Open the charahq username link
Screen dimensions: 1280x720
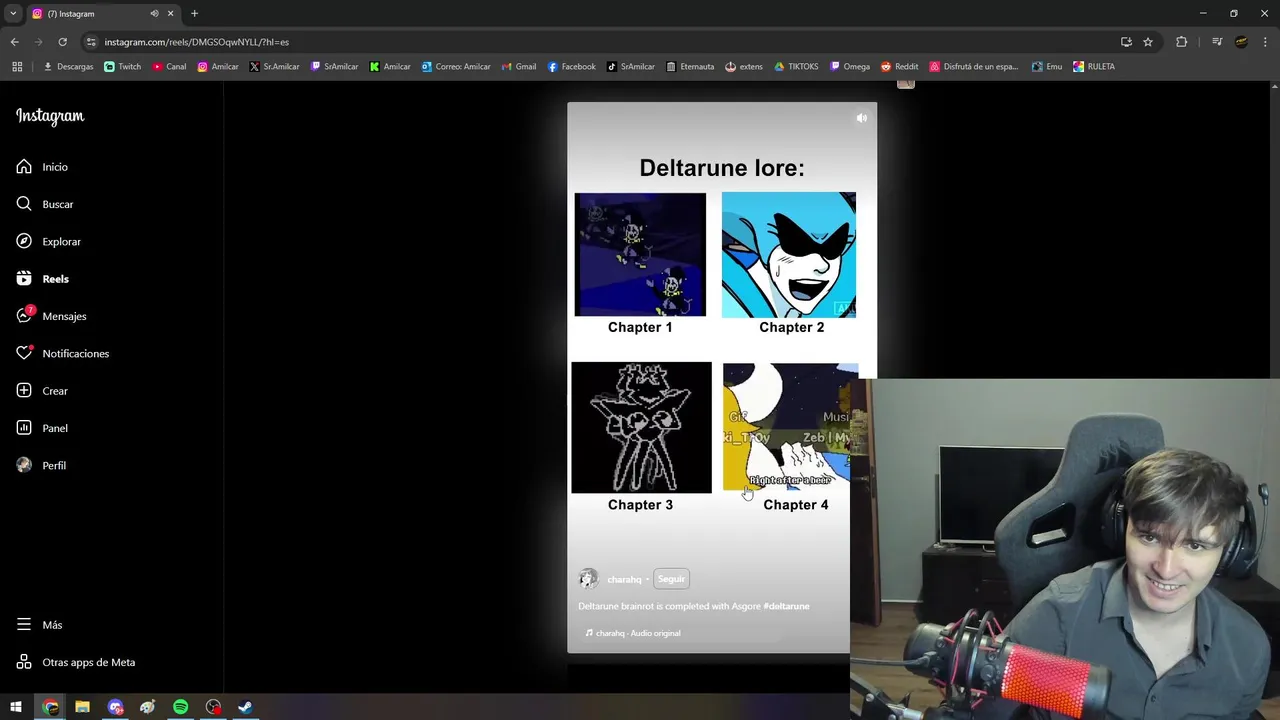pos(624,580)
